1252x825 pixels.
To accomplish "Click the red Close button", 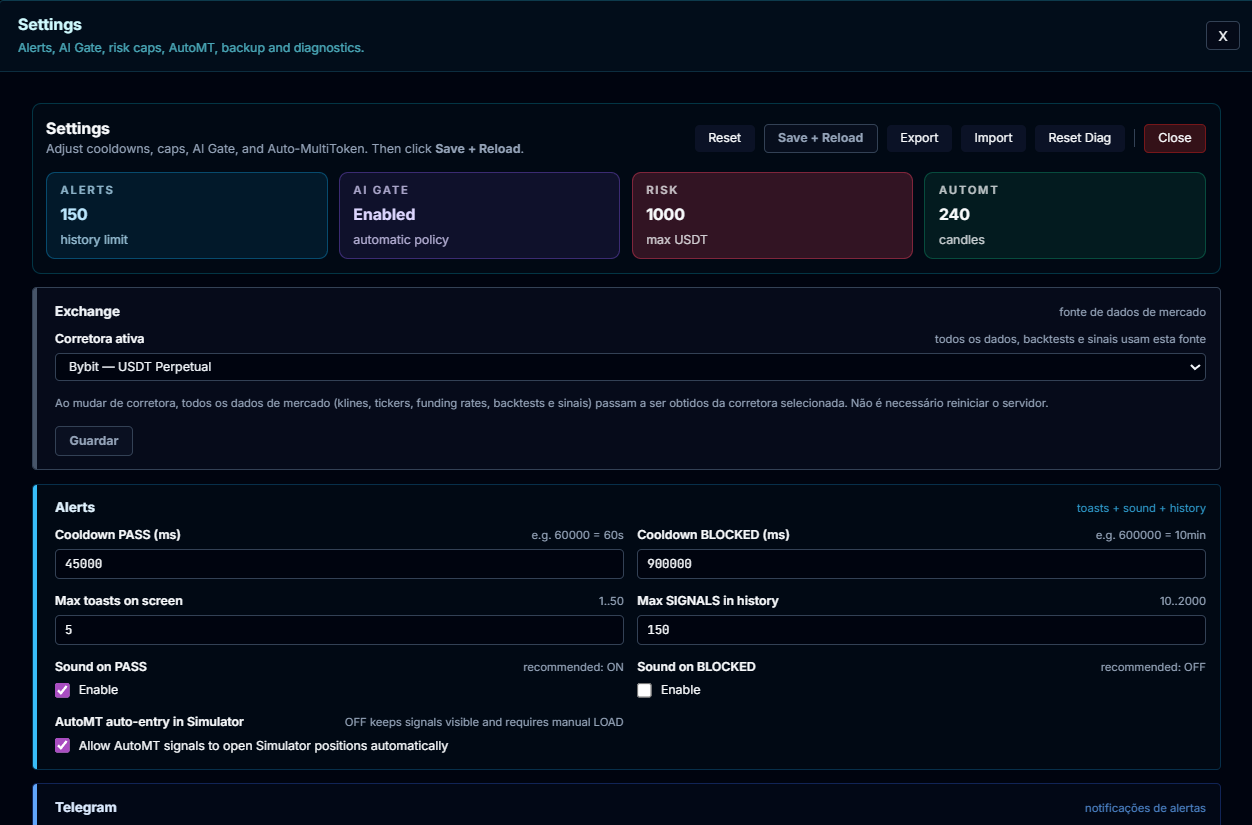I will pos(1174,138).
